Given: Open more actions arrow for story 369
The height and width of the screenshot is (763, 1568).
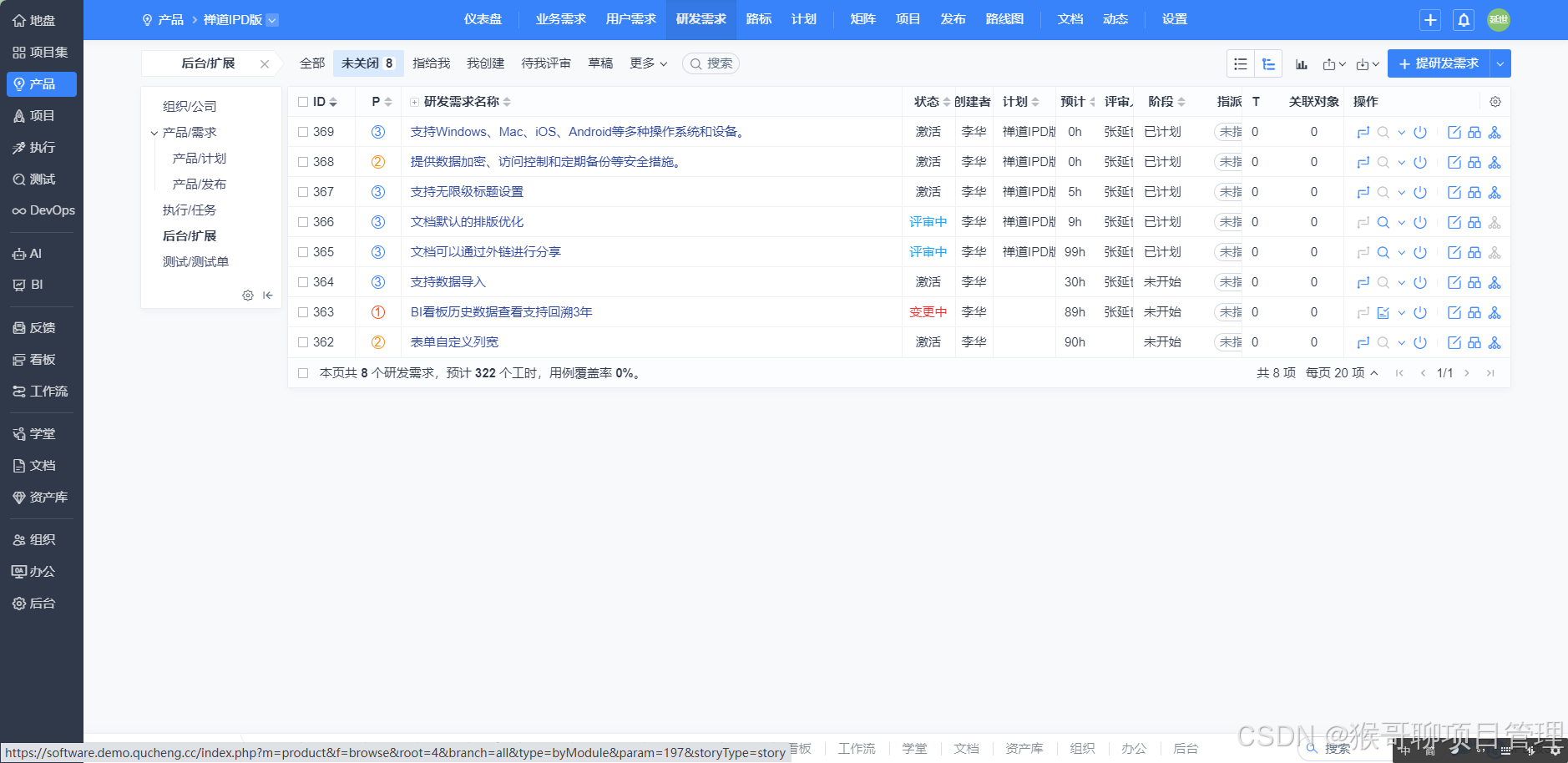Looking at the screenshot, I should [1402, 132].
